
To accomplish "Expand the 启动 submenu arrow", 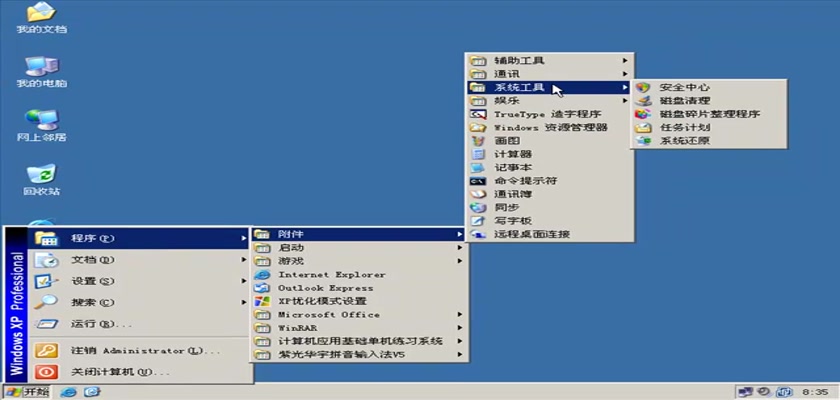I will [460, 248].
